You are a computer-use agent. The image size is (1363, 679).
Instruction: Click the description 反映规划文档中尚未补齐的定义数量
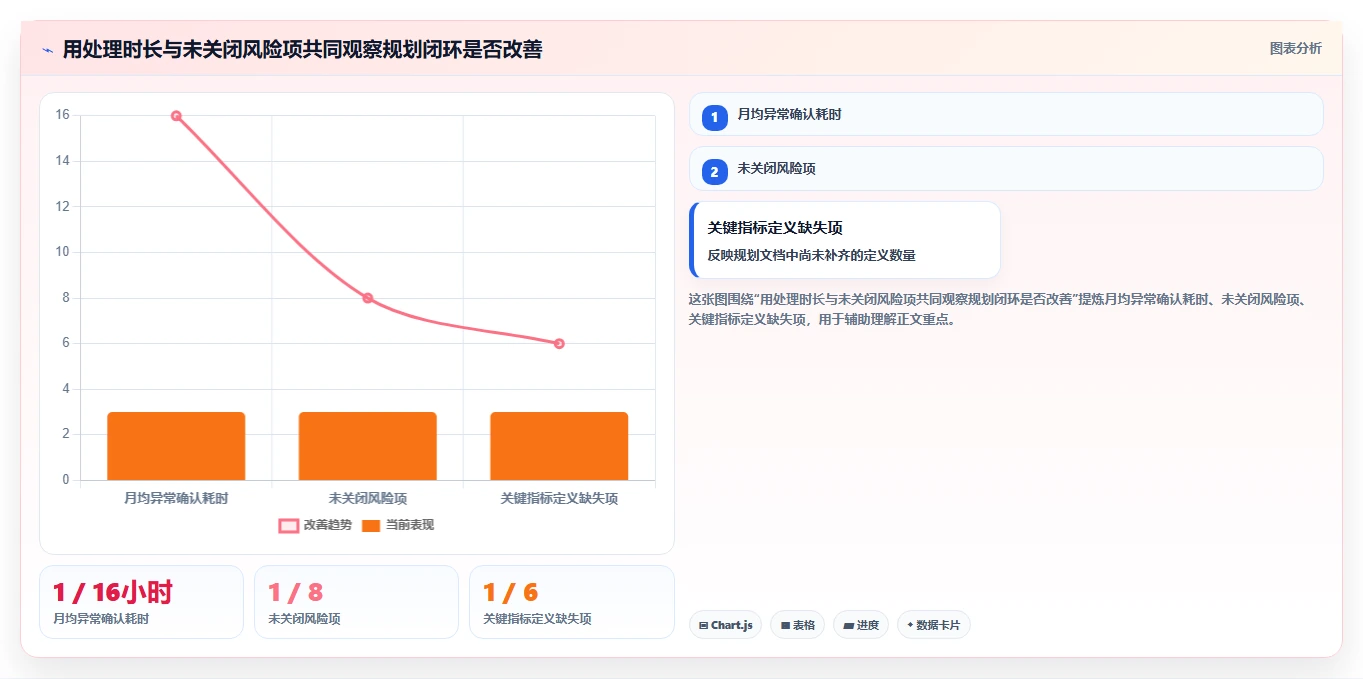click(x=811, y=255)
